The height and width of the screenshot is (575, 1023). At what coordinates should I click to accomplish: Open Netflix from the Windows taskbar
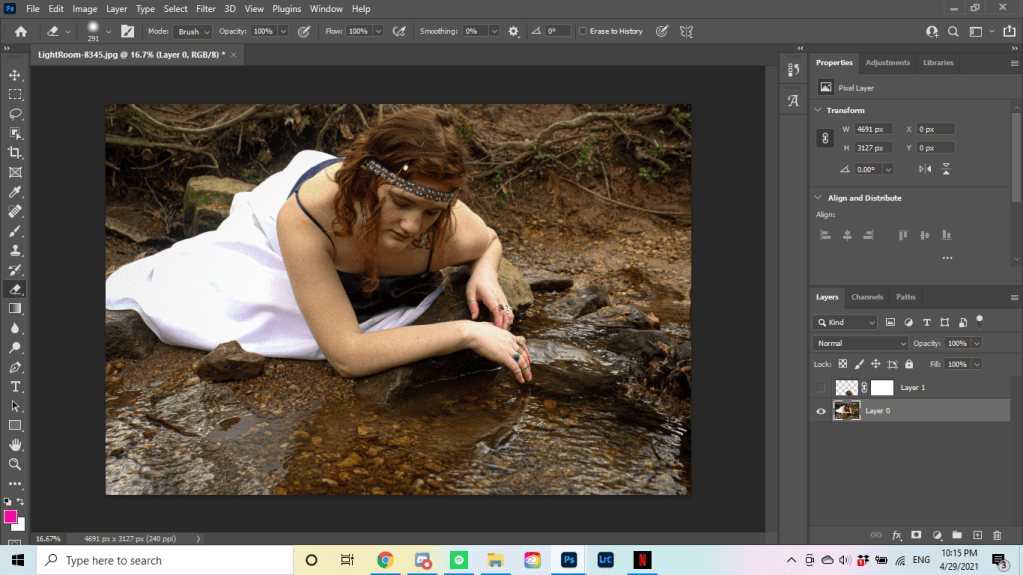641,560
